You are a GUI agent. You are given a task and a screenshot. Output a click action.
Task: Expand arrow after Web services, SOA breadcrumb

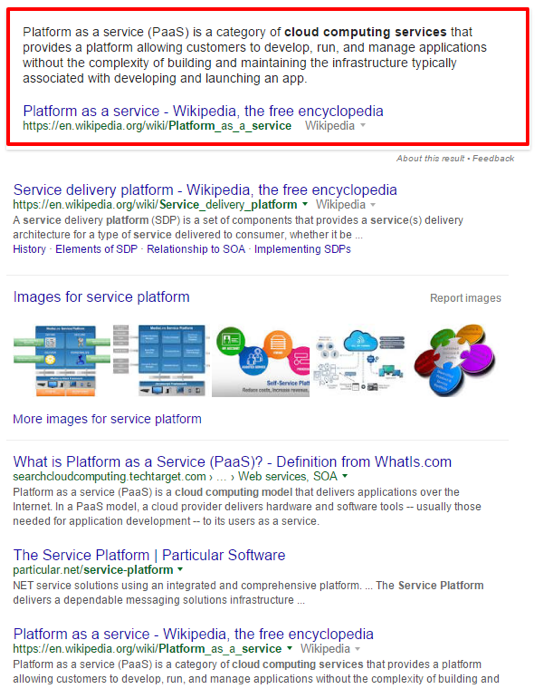[x=345, y=476]
